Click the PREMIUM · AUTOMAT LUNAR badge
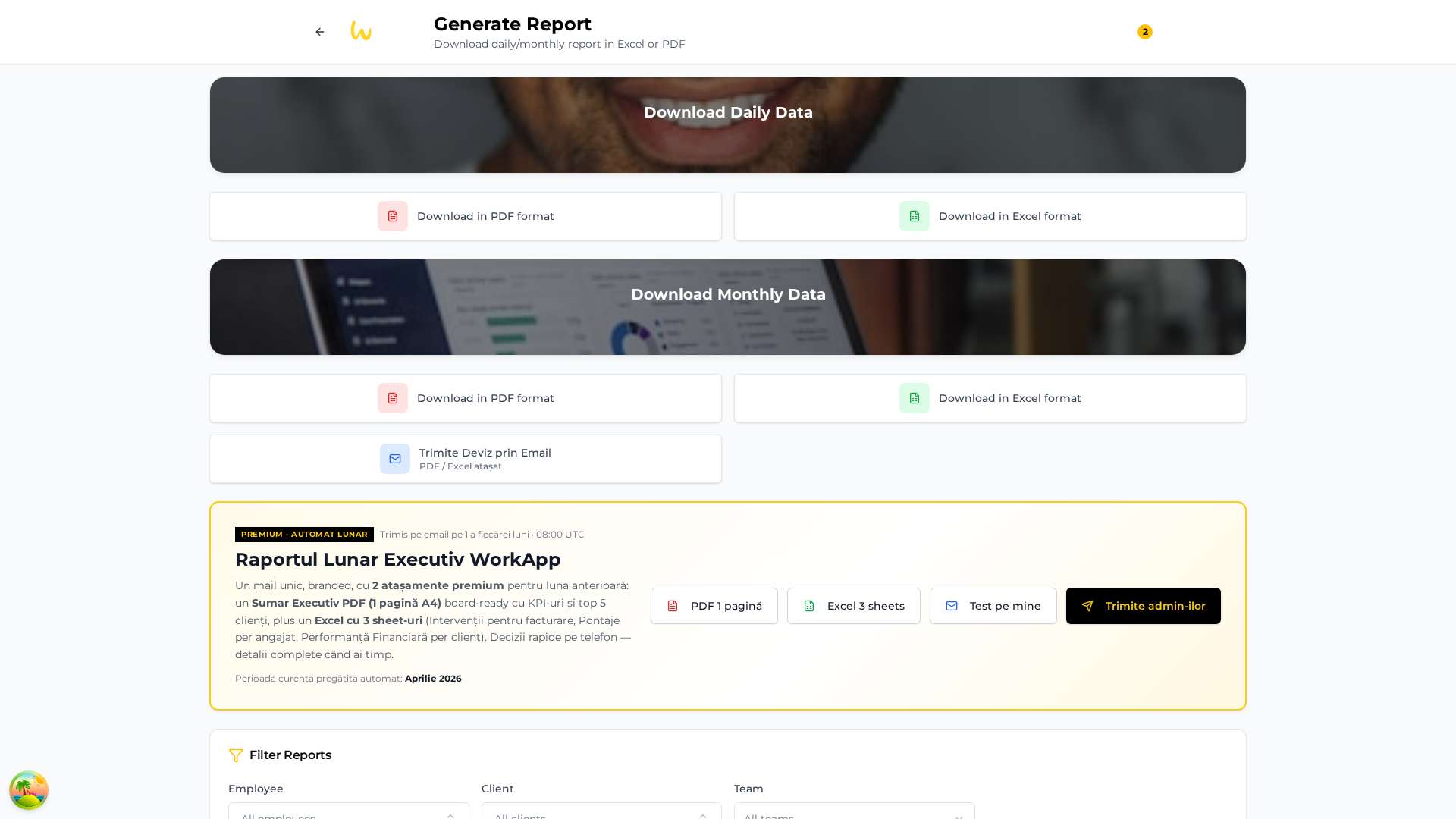1456x819 pixels. (x=304, y=535)
